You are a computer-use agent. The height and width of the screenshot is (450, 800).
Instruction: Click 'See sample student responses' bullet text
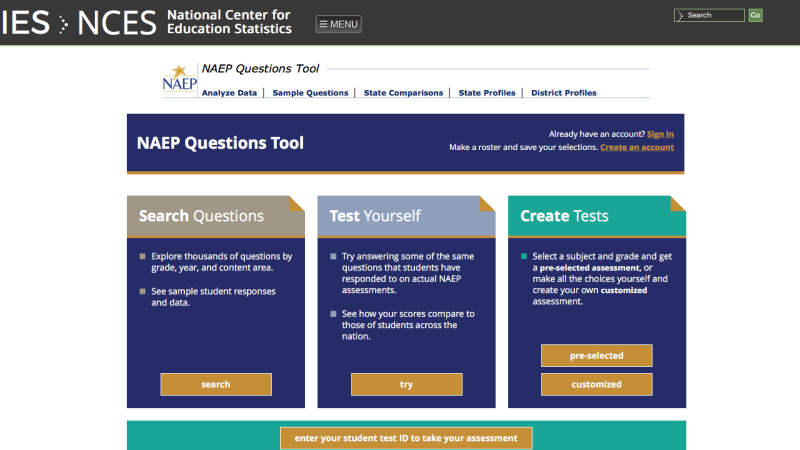[213, 297]
